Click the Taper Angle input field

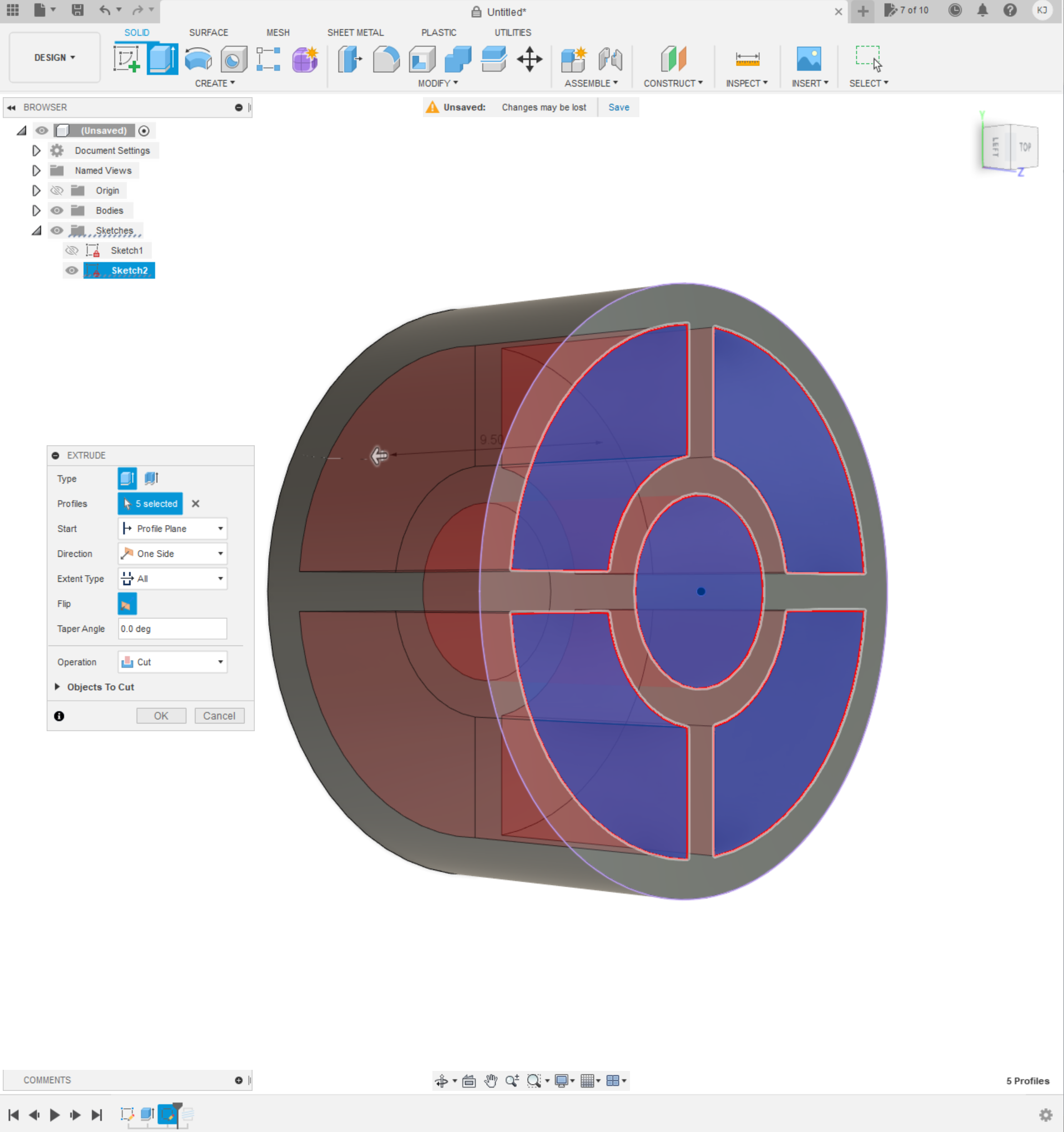tap(172, 628)
